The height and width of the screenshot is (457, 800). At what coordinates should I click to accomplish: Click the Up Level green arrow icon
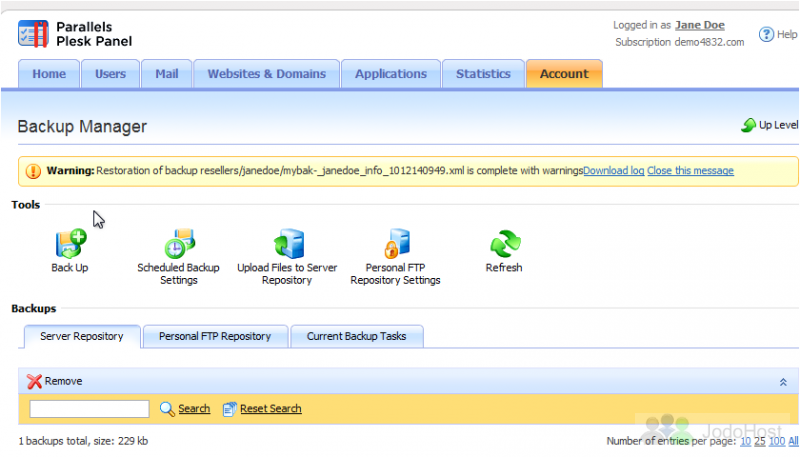[x=748, y=125]
